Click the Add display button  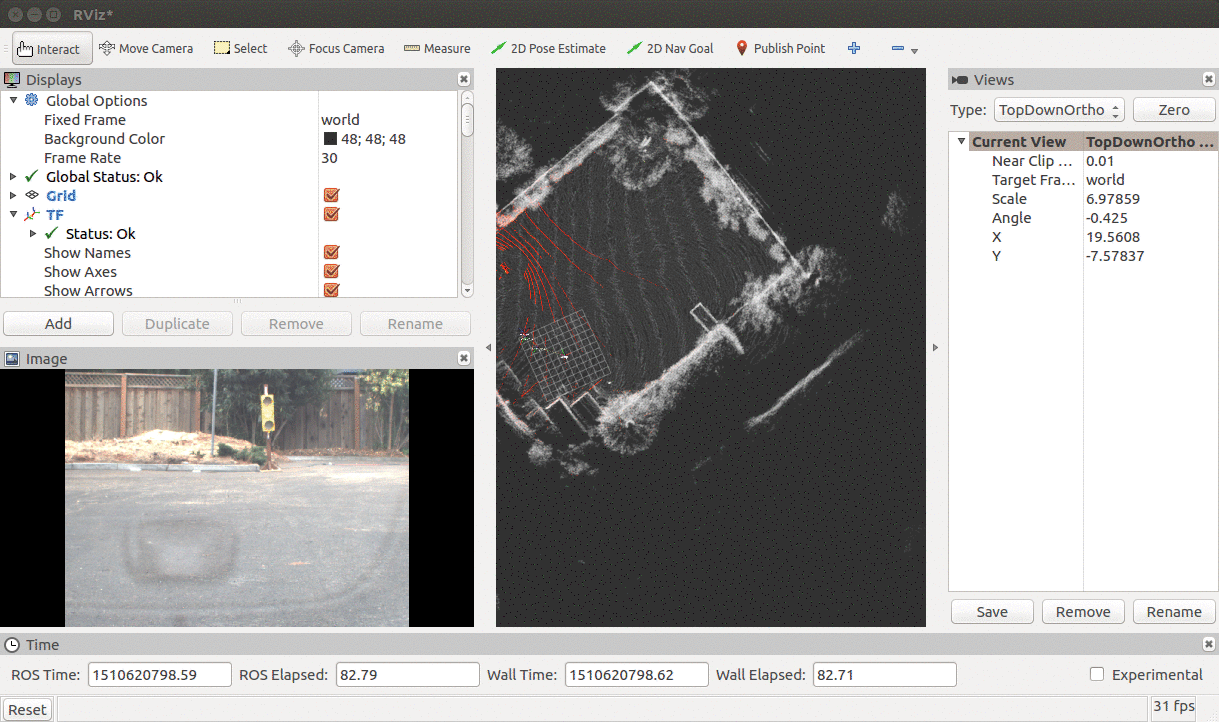pos(58,324)
